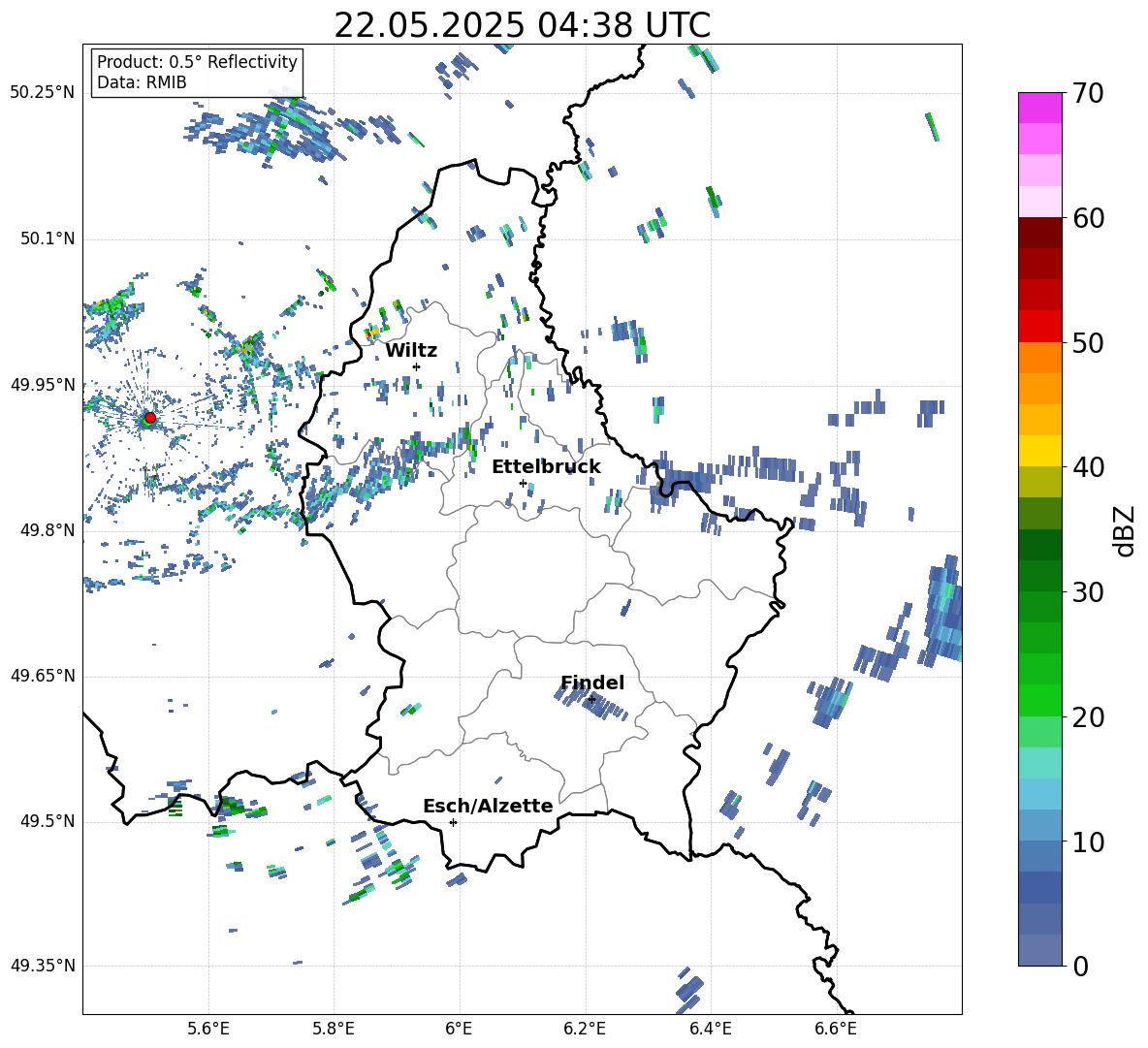Click the 6°E longitude label
The width and height of the screenshot is (1148, 1048).
point(459,1029)
